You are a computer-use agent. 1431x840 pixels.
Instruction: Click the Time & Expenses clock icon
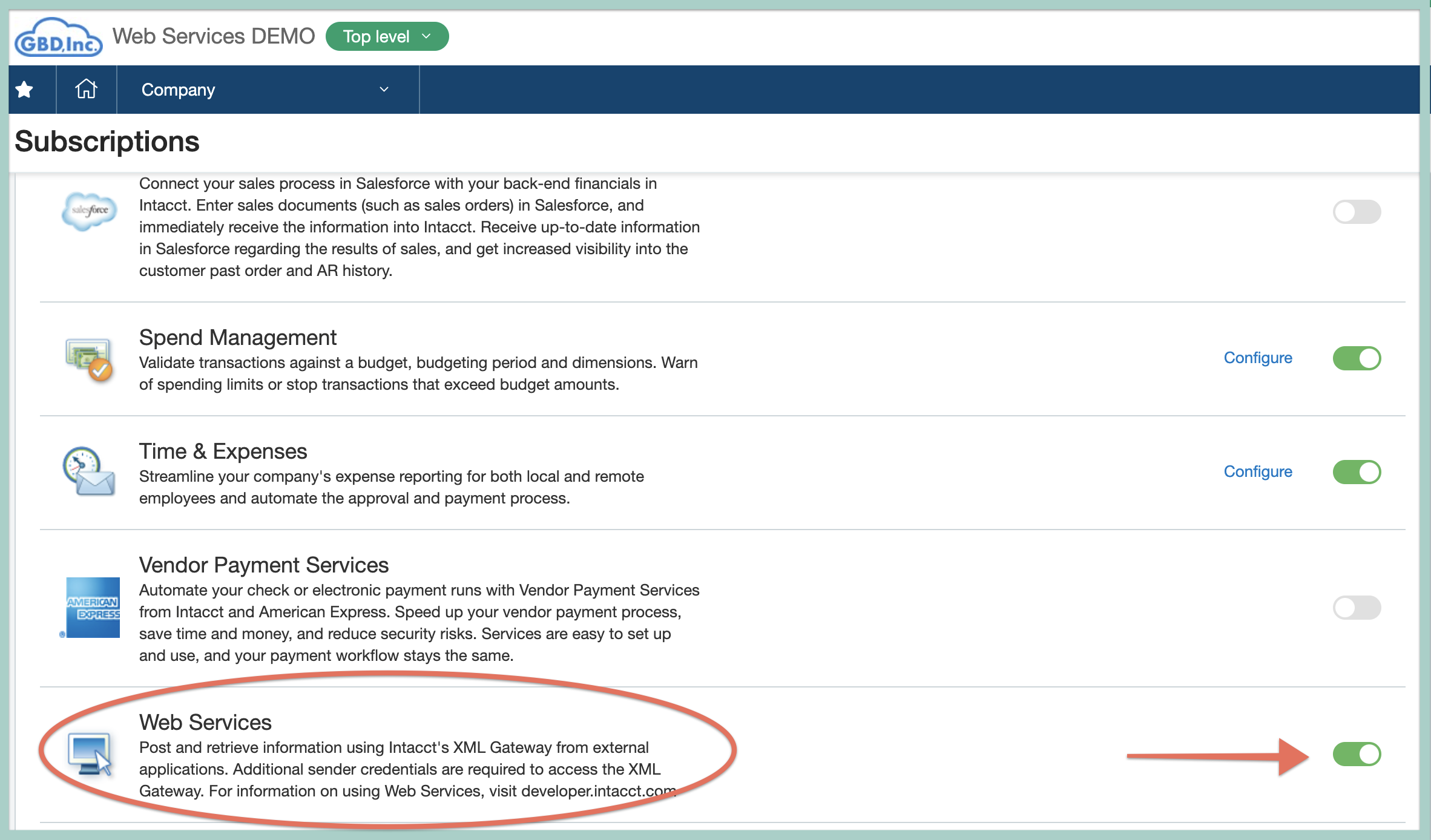[89, 471]
